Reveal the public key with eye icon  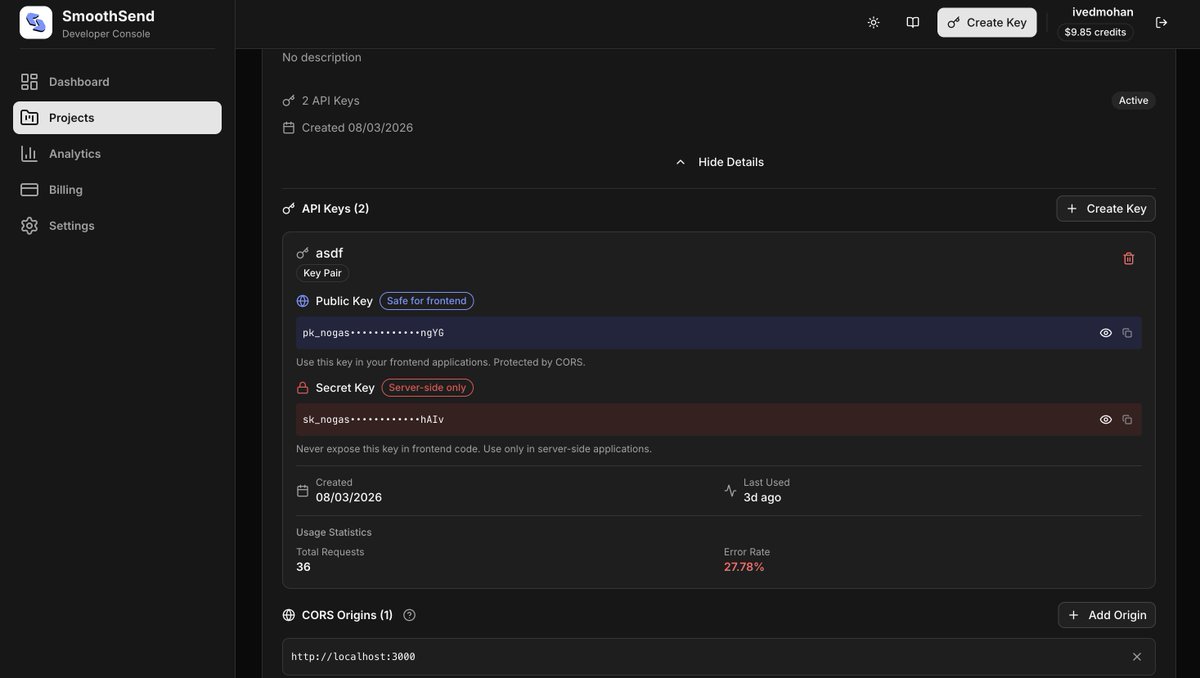1106,333
